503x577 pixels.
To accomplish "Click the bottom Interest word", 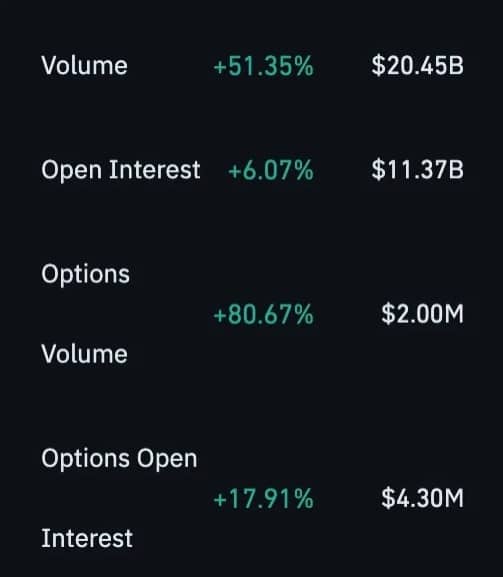I will tap(87, 538).
